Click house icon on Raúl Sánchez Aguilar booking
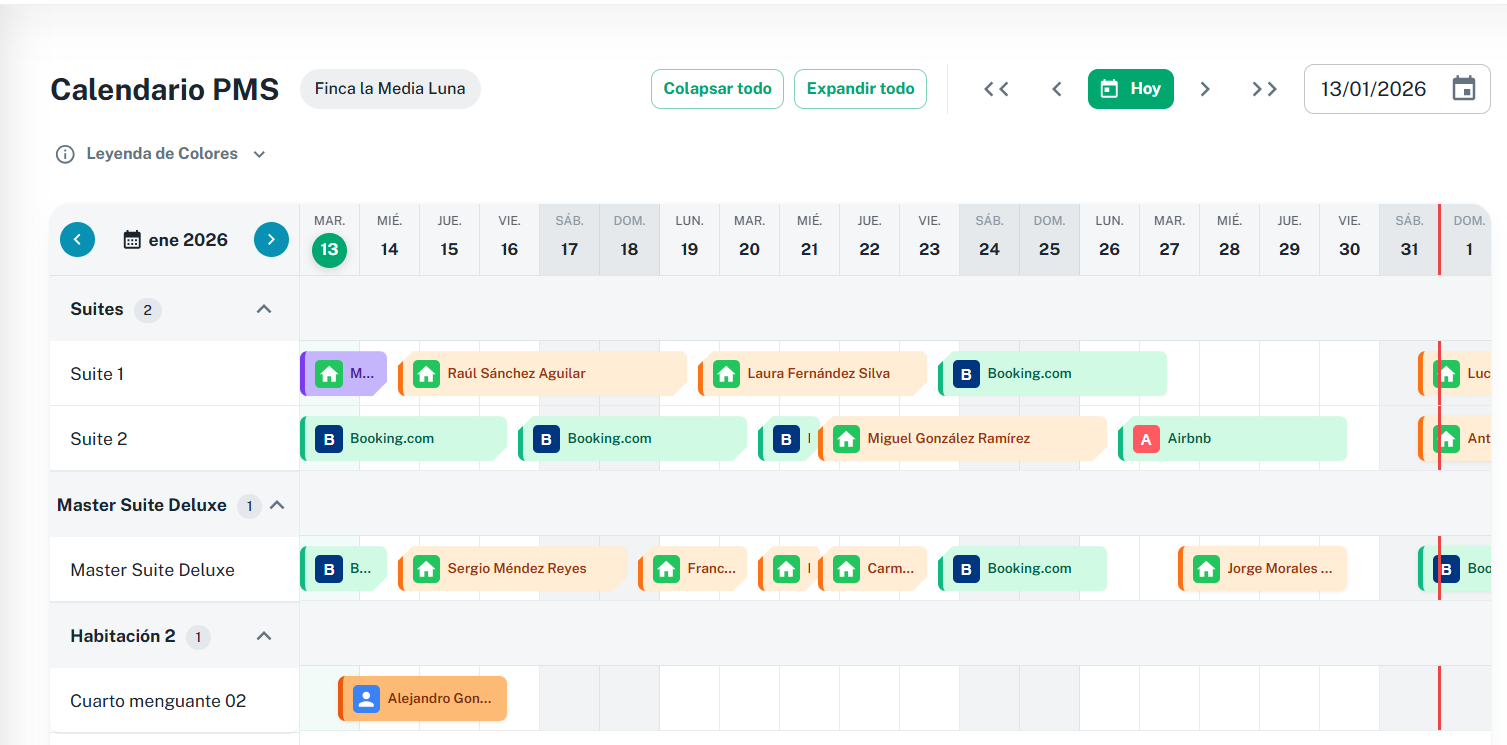1507x745 pixels. coord(427,374)
